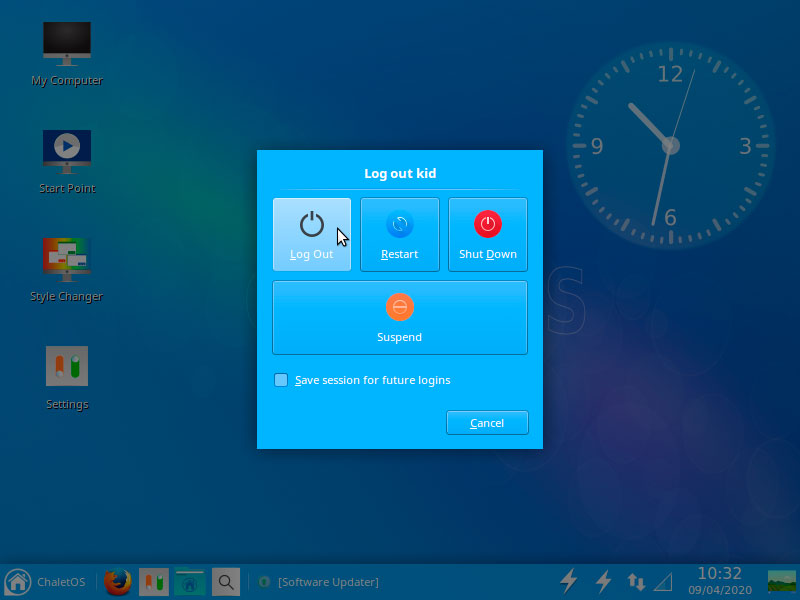
Task: Open the home folder file manager in taskbar
Action: 190,582
